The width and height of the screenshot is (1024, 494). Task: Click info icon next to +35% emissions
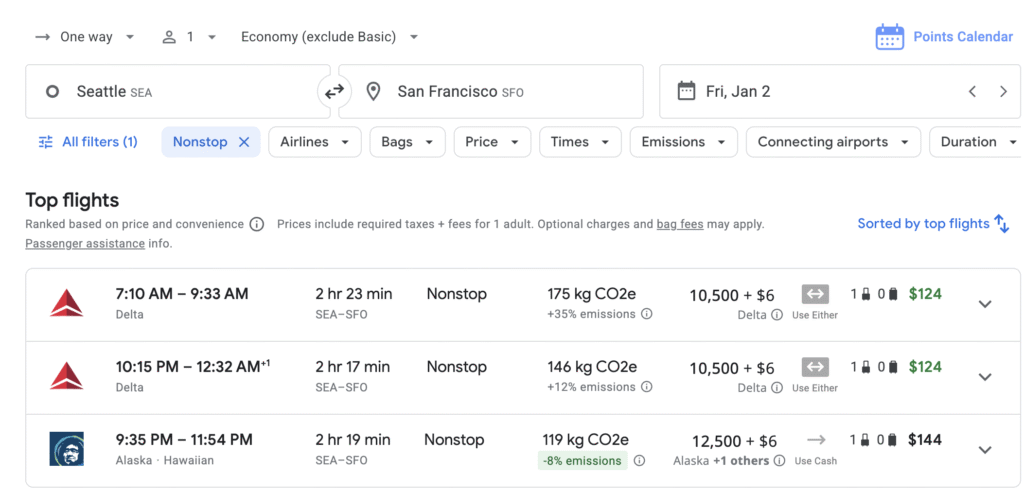pyautogui.click(x=647, y=314)
